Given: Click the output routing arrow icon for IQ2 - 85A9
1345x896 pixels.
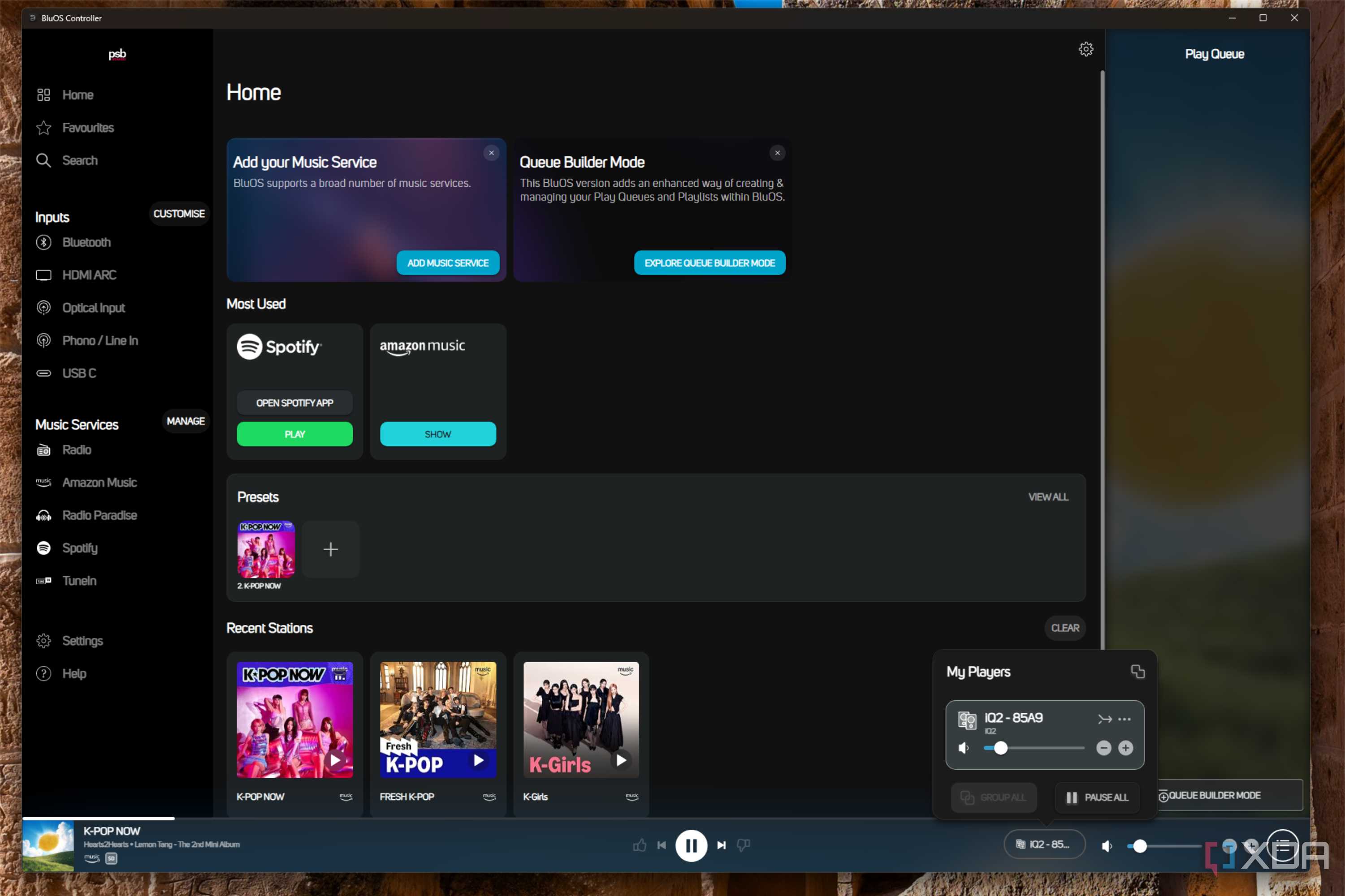Looking at the screenshot, I should [1104, 719].
